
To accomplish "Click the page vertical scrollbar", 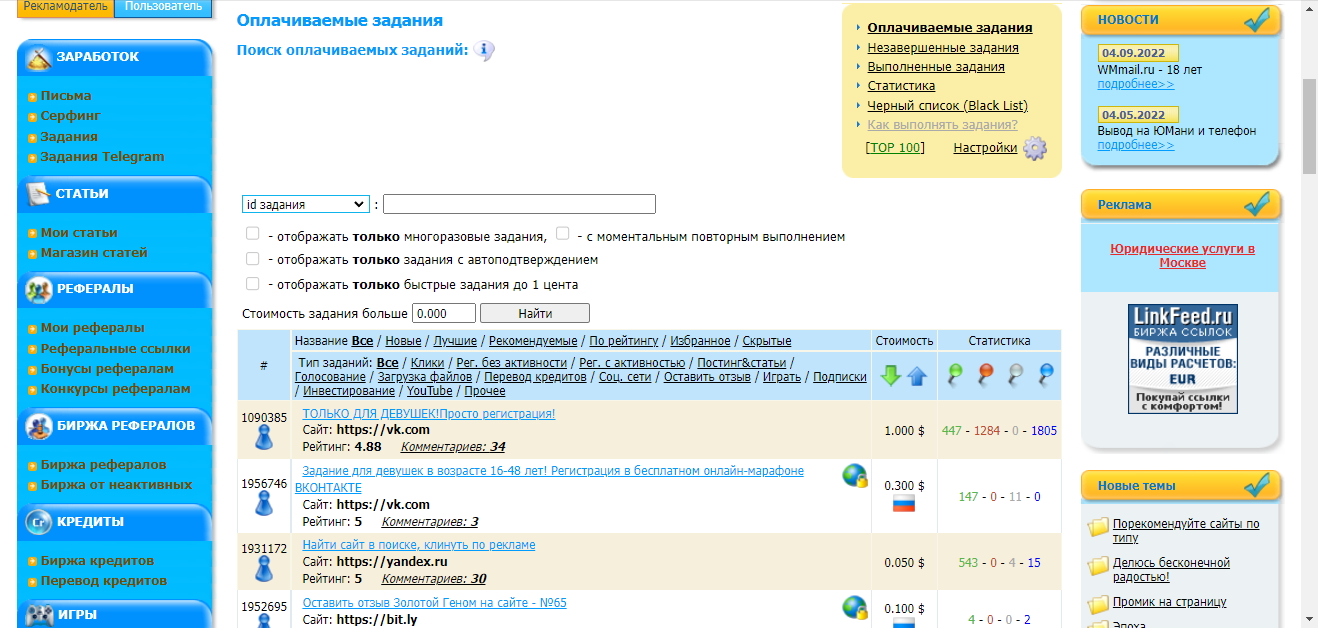I will [x=1309, y=125].
